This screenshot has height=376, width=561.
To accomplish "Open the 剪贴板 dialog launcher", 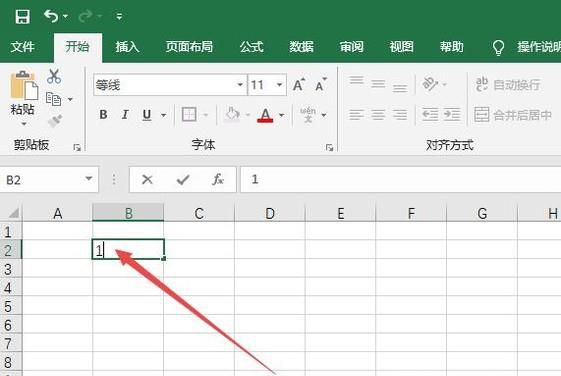I will (x=77, y=147).
